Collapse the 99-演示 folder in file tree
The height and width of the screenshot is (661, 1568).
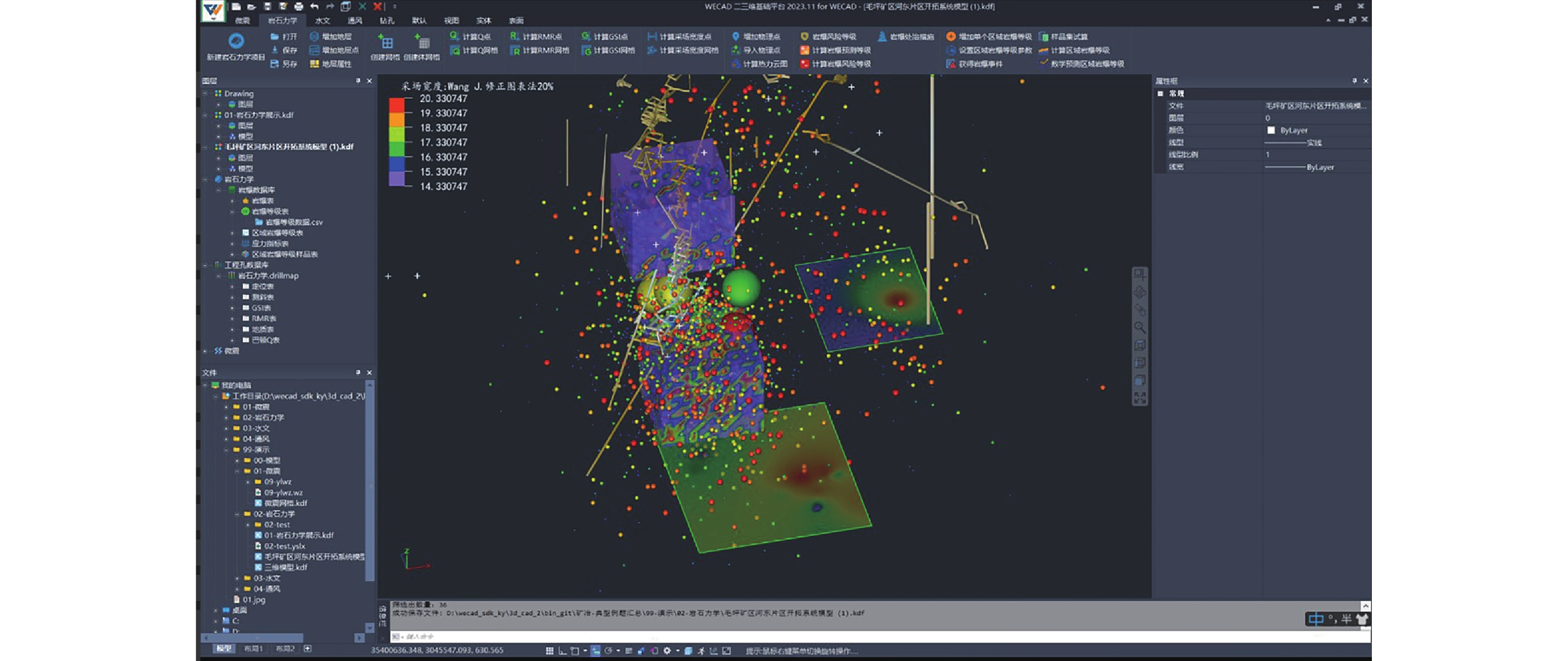tap(226, 450)
